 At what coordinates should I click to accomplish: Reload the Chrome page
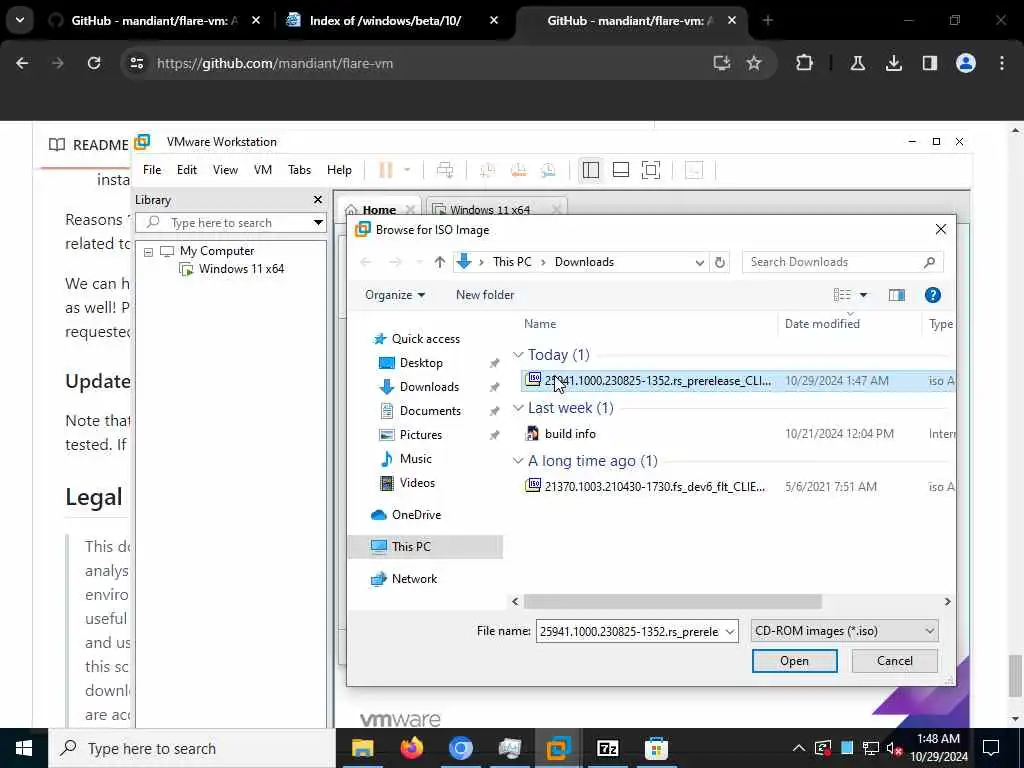click(x=94, y=63)
